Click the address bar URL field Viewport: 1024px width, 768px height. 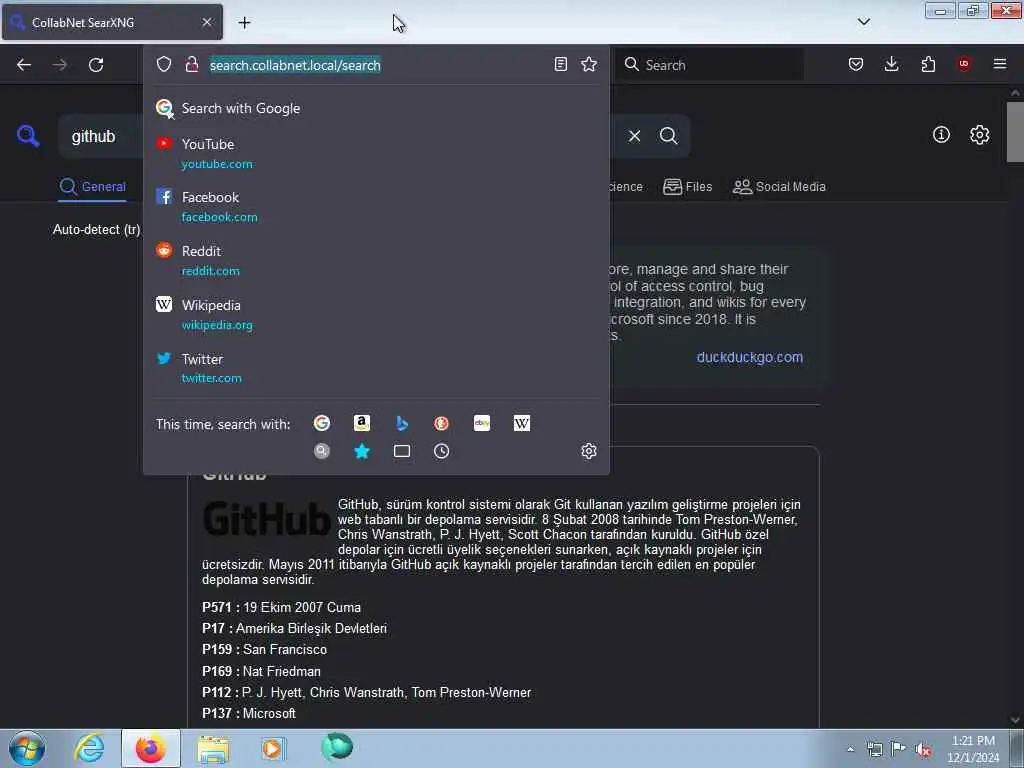pos(376,65)
